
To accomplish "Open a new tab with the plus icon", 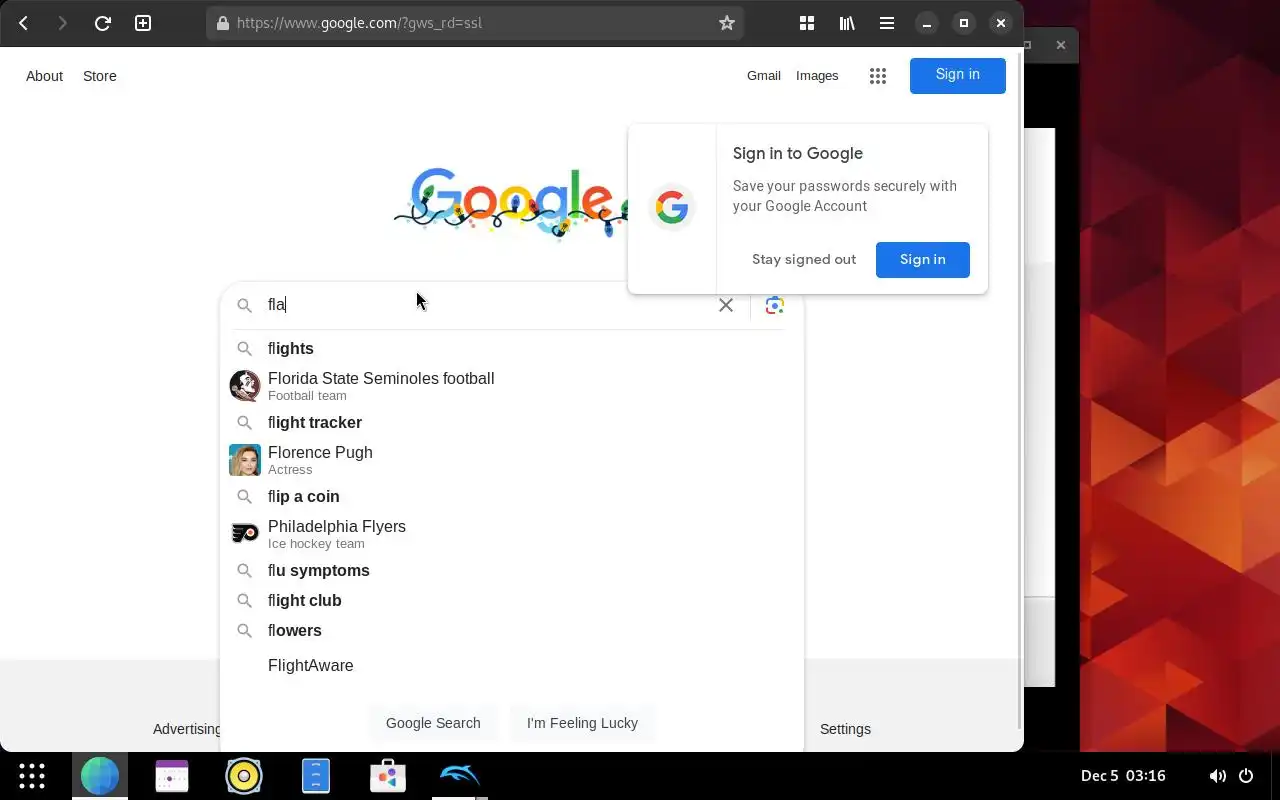I will pos(143,23).
